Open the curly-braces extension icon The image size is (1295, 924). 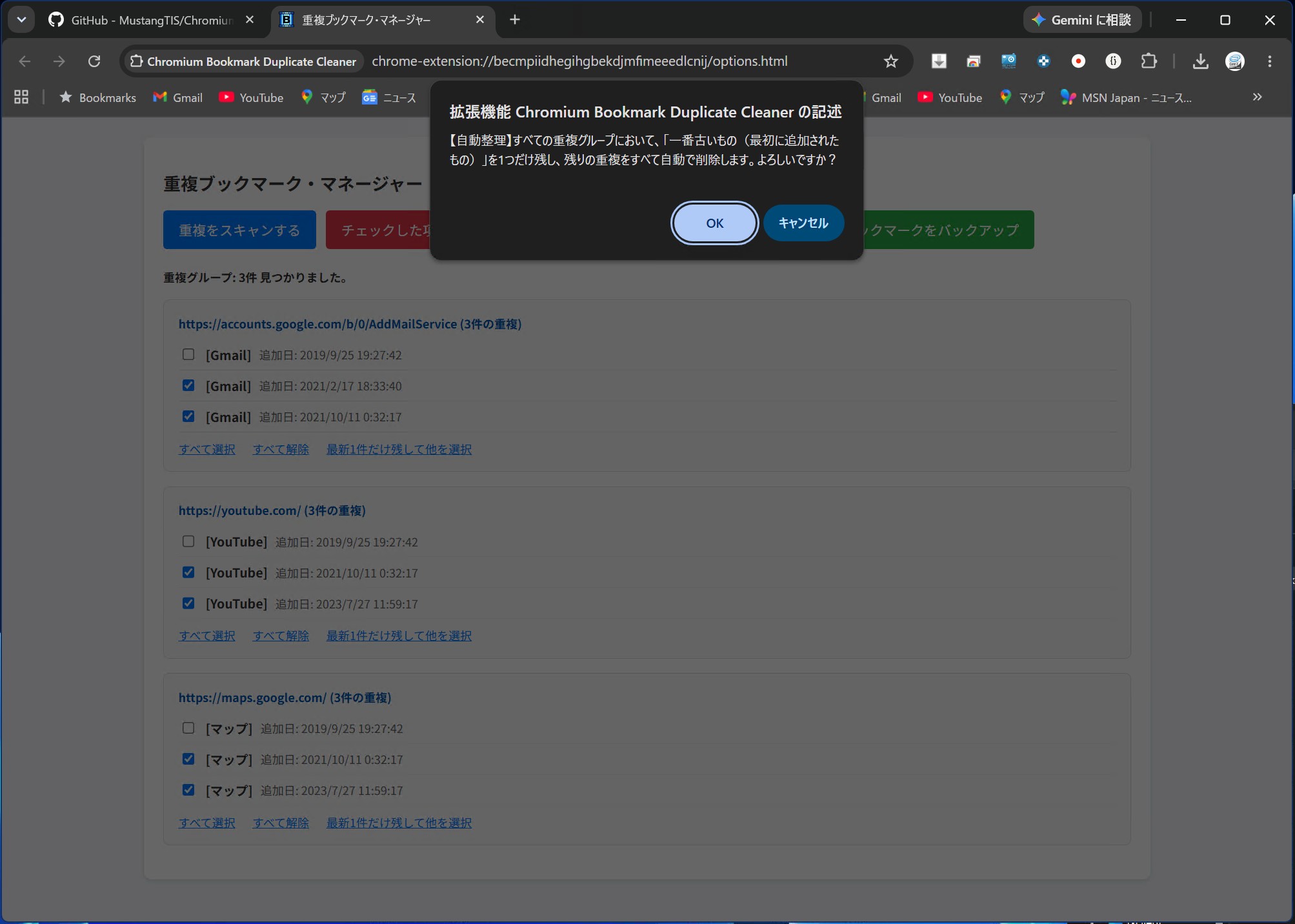[1113, 61]
